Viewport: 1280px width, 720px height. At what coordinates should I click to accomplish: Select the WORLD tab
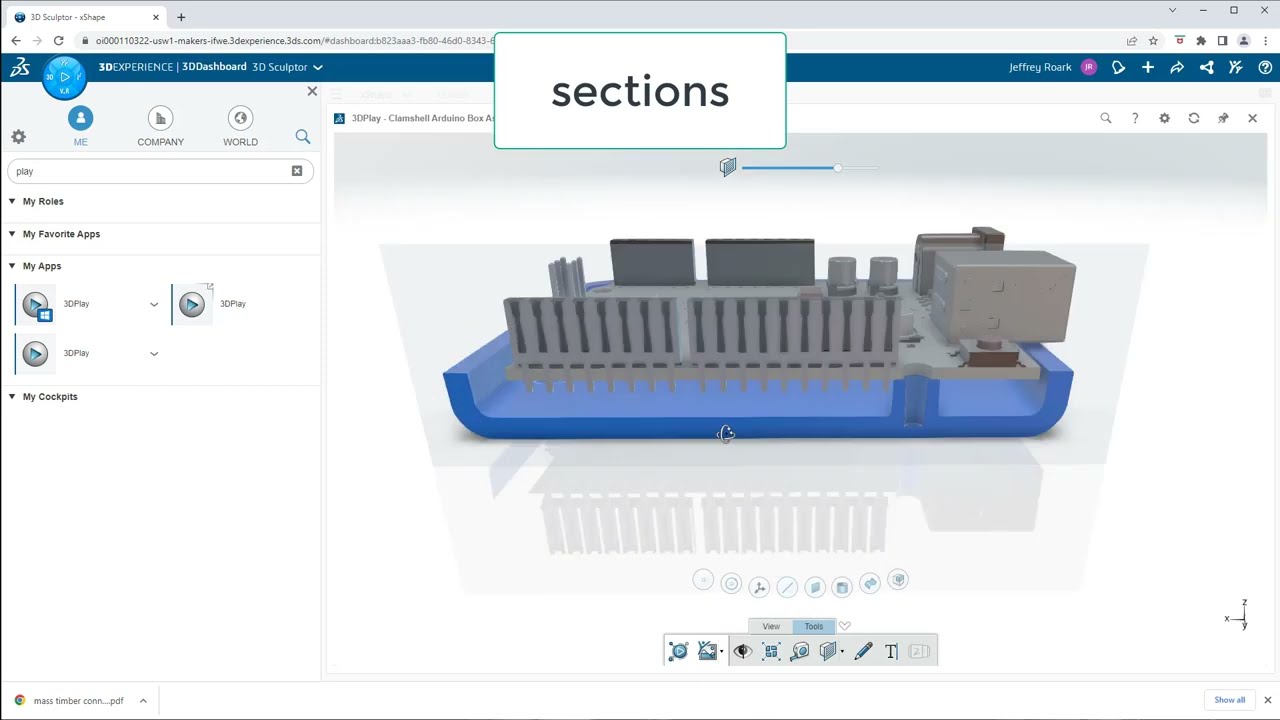(x=240, y=127)
